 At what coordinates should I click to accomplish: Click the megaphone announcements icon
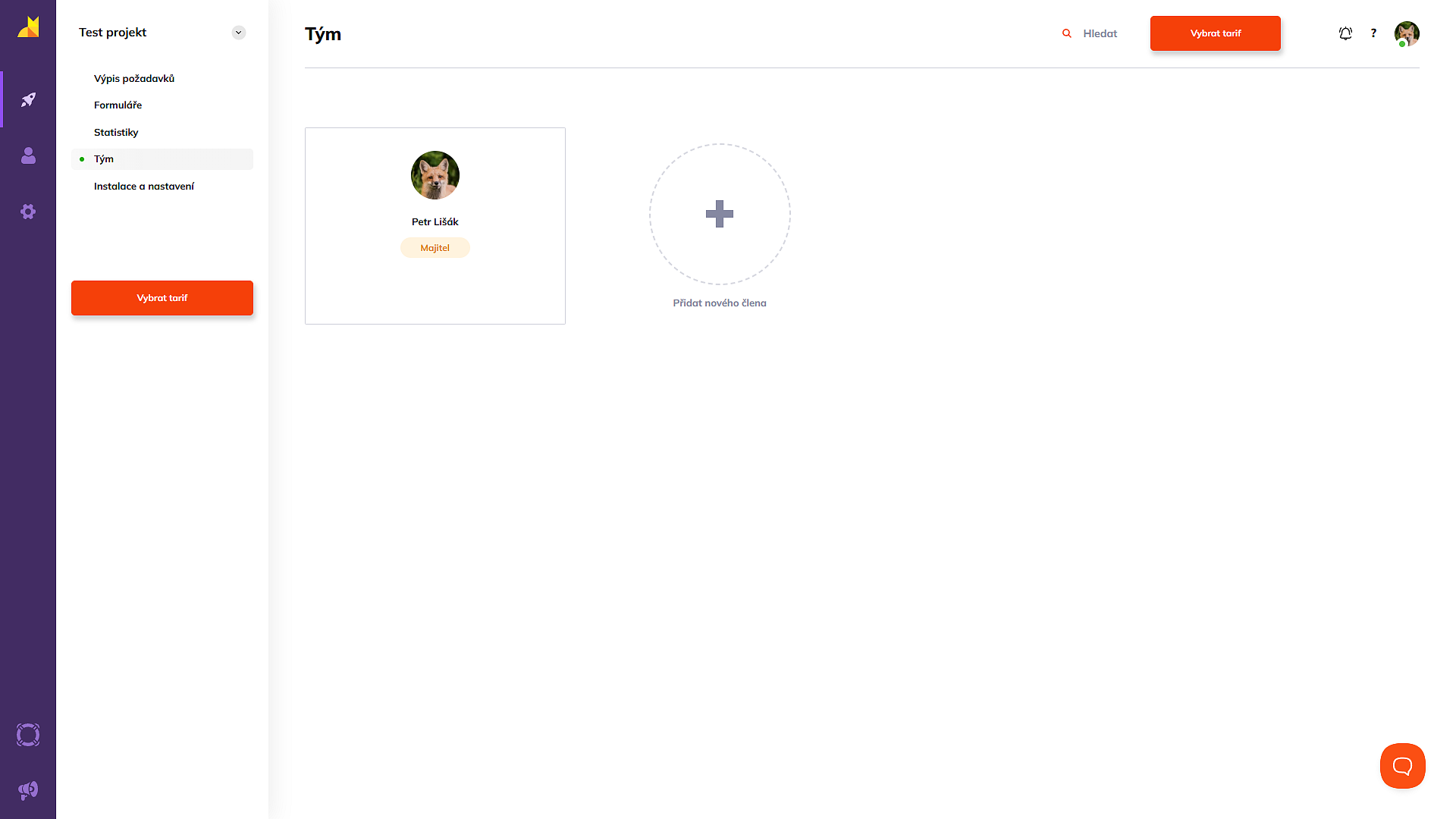(28, 790)
